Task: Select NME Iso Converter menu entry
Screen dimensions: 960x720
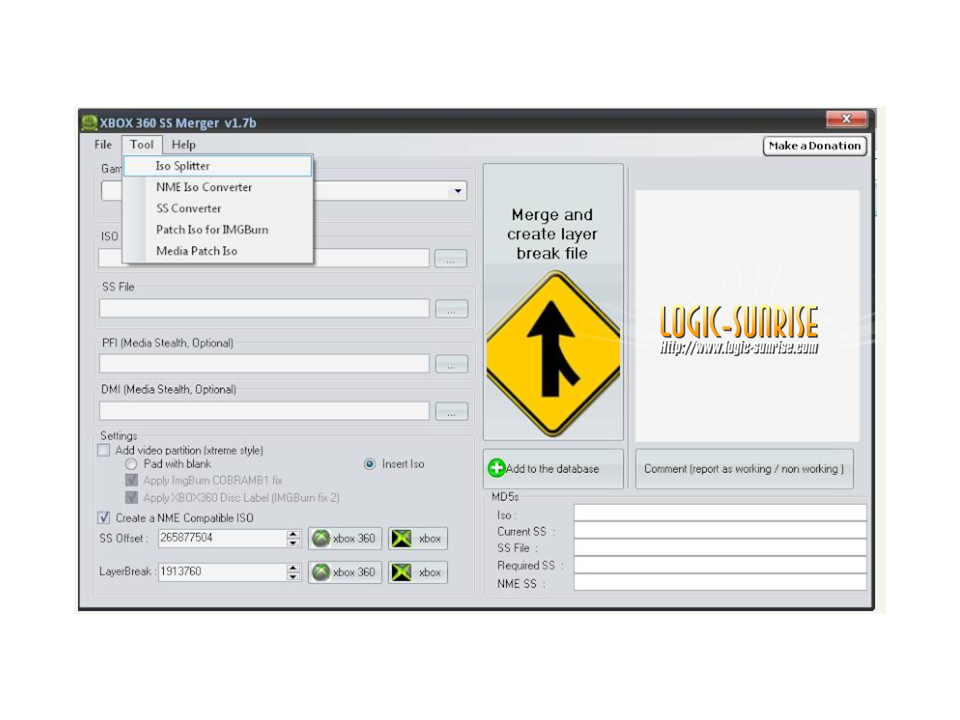Action: (x=217, y=187)
